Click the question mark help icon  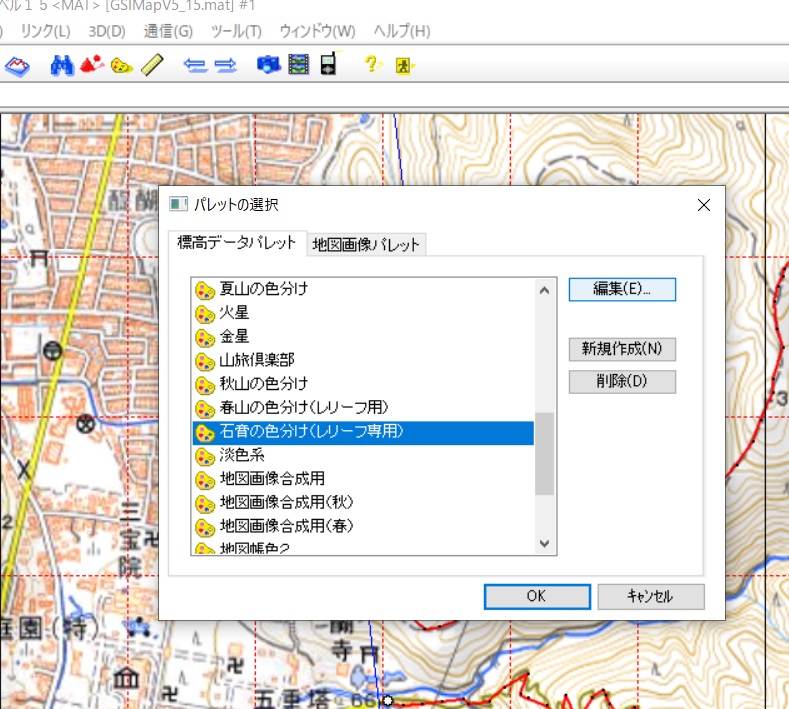371,64
